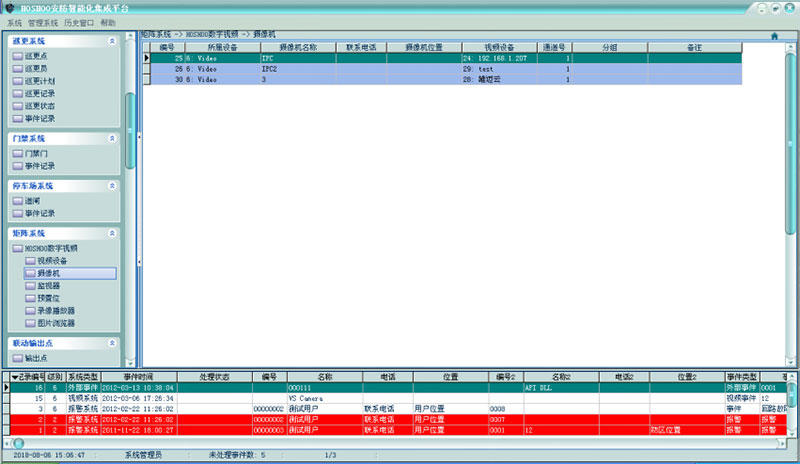Collapse the 矩阵系统 section

pyautogui.click(x=111, y=233)
